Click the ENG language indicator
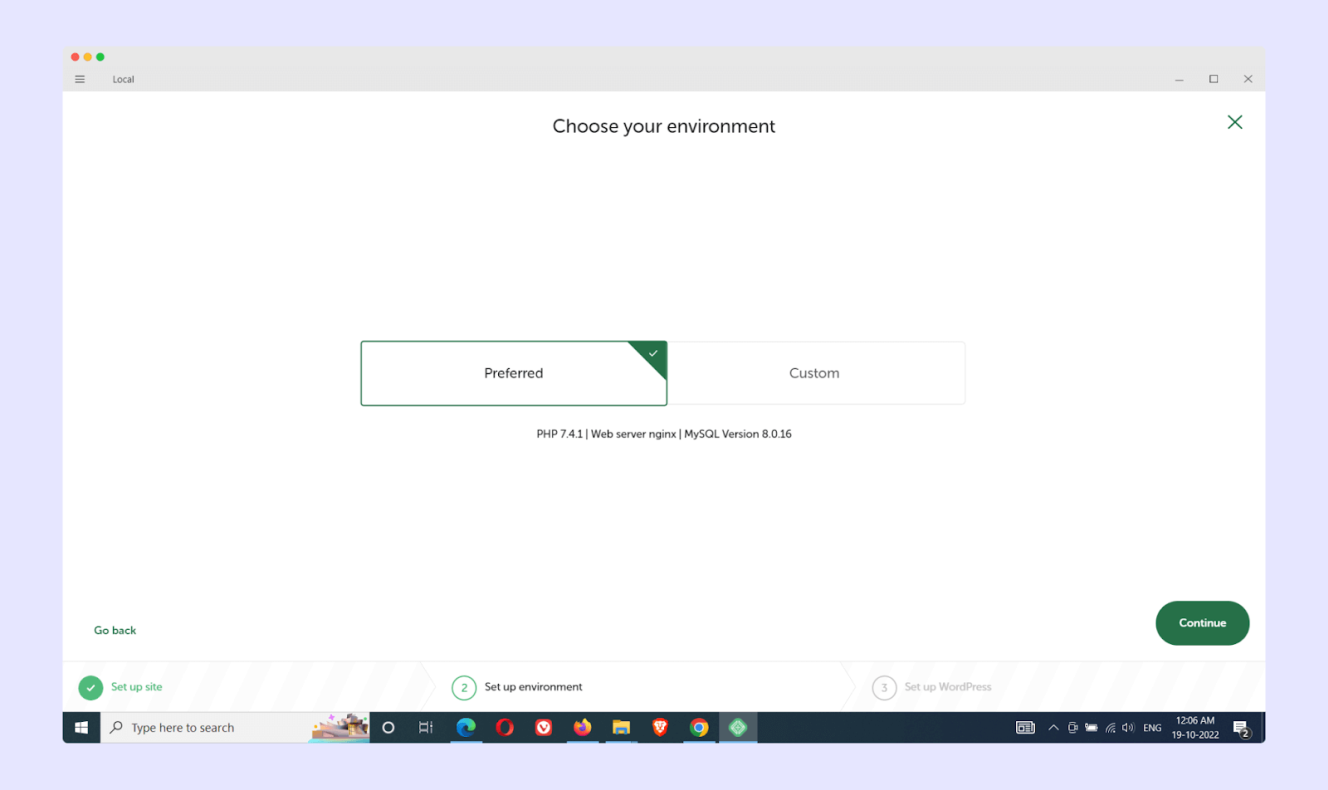The height and width of the screenshot is (790, 1328). [1152, 728]
